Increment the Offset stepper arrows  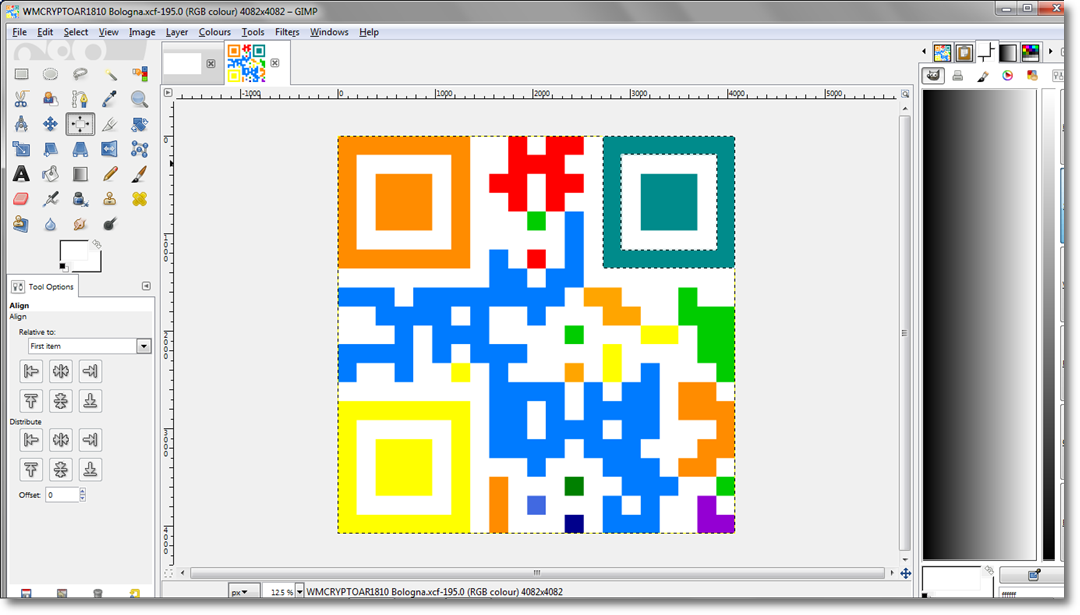point(83,492)
